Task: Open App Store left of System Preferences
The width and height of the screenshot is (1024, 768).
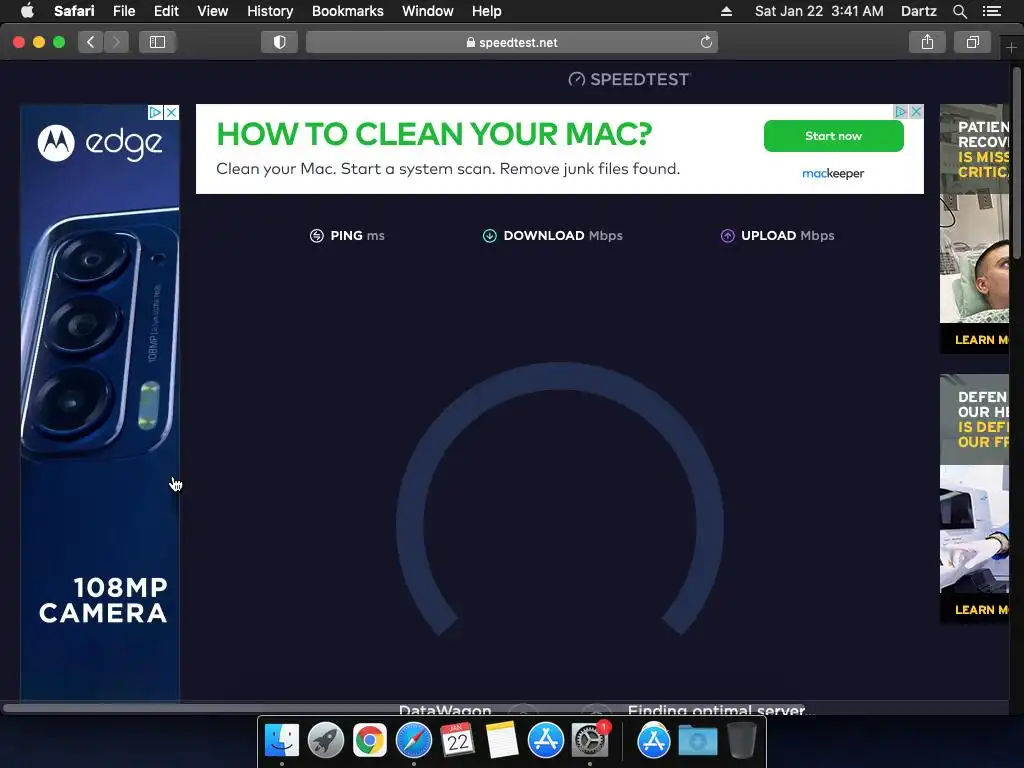Action: click(x=545, y=741)
